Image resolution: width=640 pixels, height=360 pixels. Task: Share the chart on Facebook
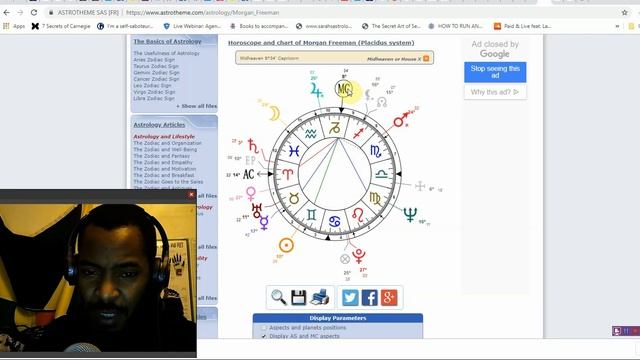tap(369, 298)
